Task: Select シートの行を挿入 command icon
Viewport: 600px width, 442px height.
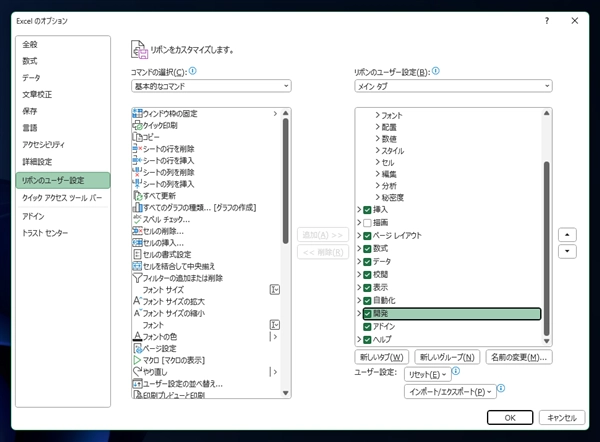Action: pos(137,160)
